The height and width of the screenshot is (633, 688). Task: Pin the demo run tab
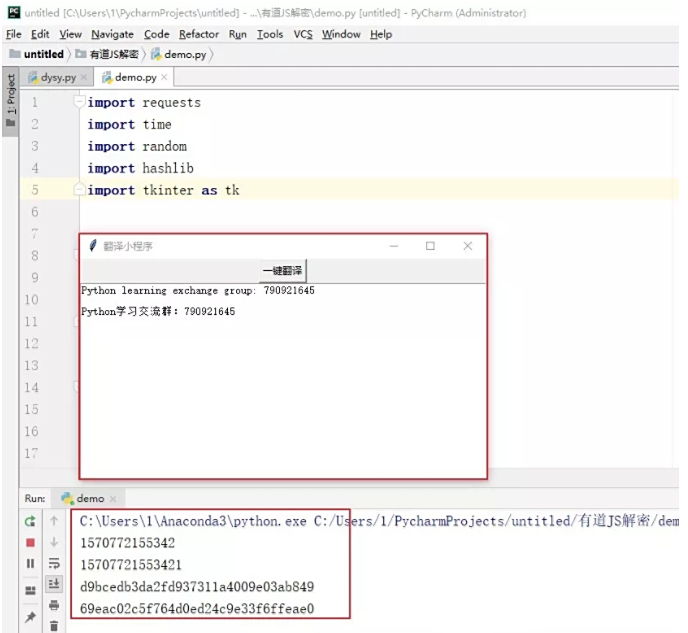point(30,619)
